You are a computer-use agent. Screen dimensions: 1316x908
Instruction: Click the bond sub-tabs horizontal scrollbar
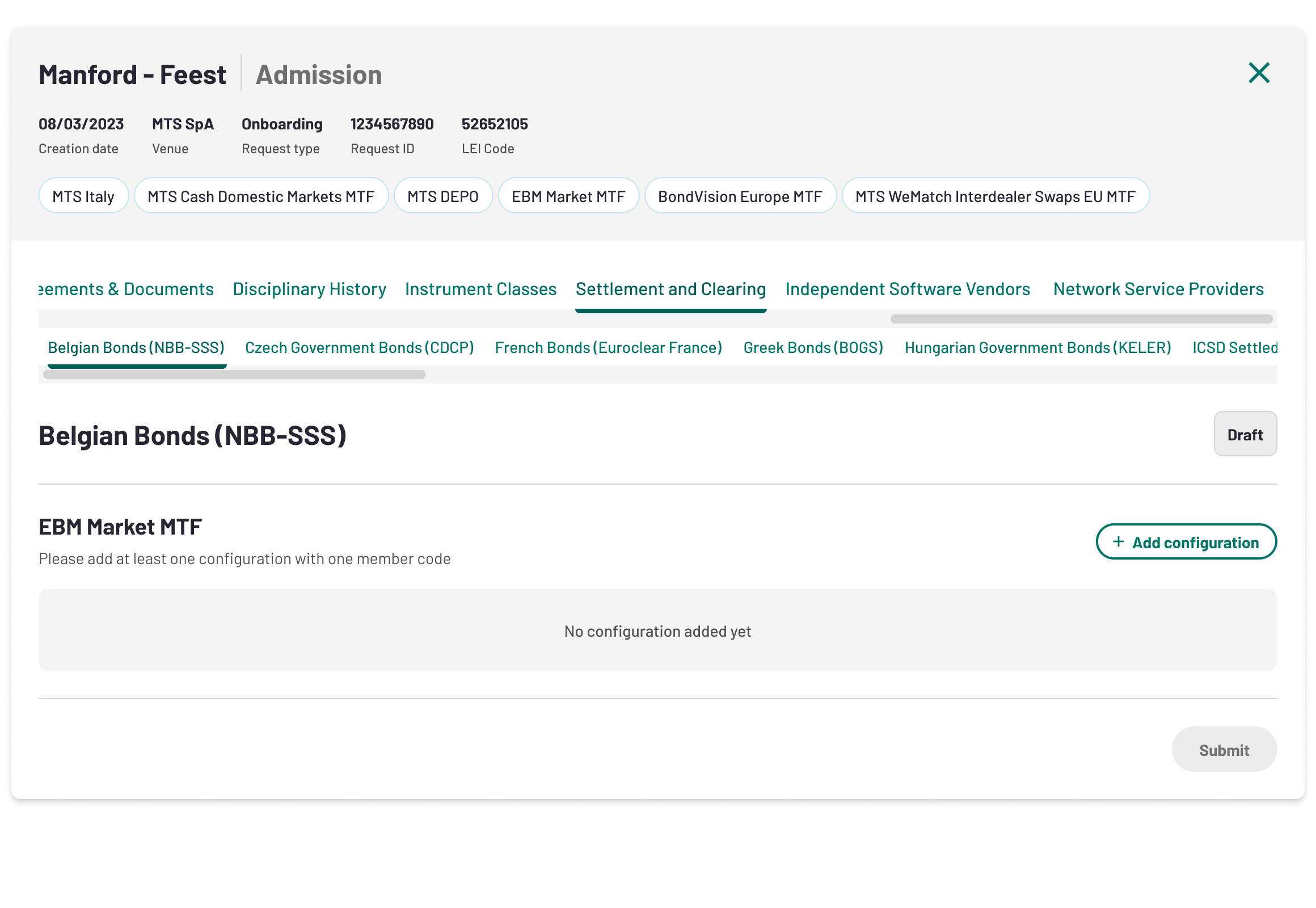234,375
